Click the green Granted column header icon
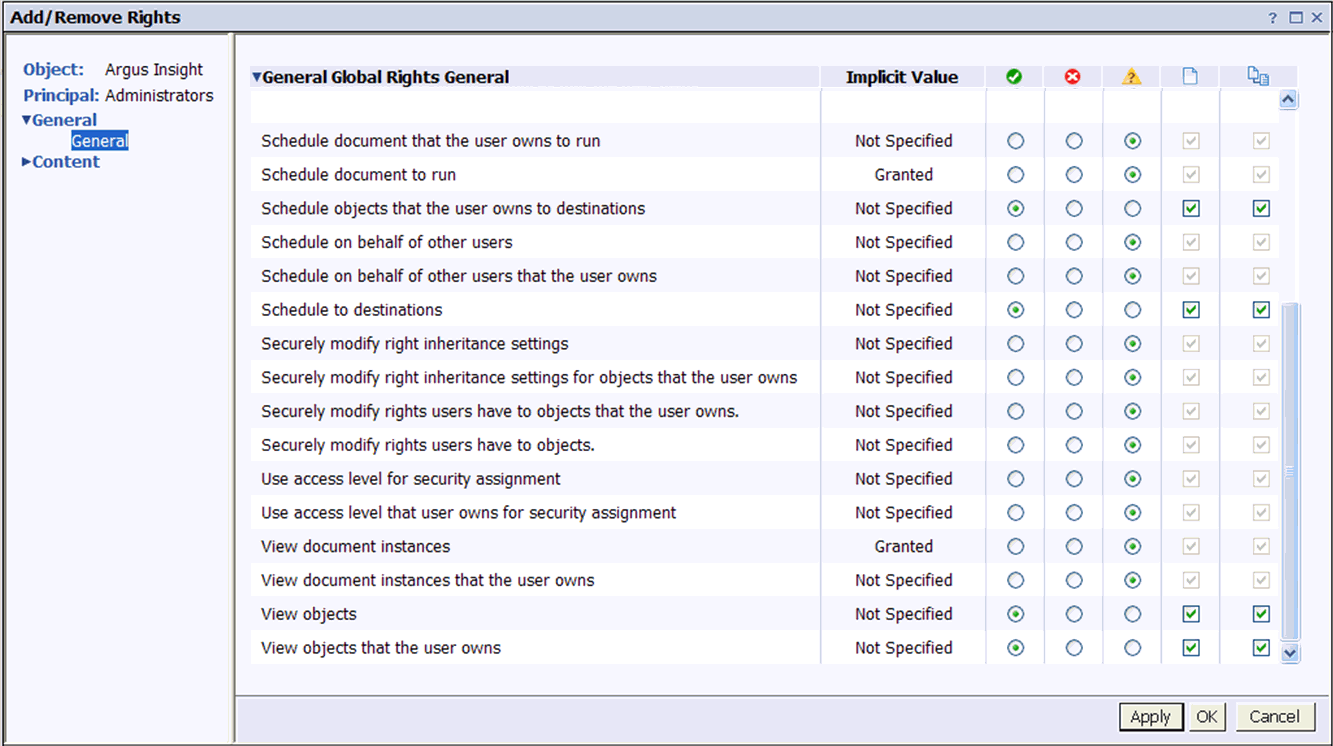Image resolution: width=1333 pixels, height=746 pixels. click(x=1015, y=77)
